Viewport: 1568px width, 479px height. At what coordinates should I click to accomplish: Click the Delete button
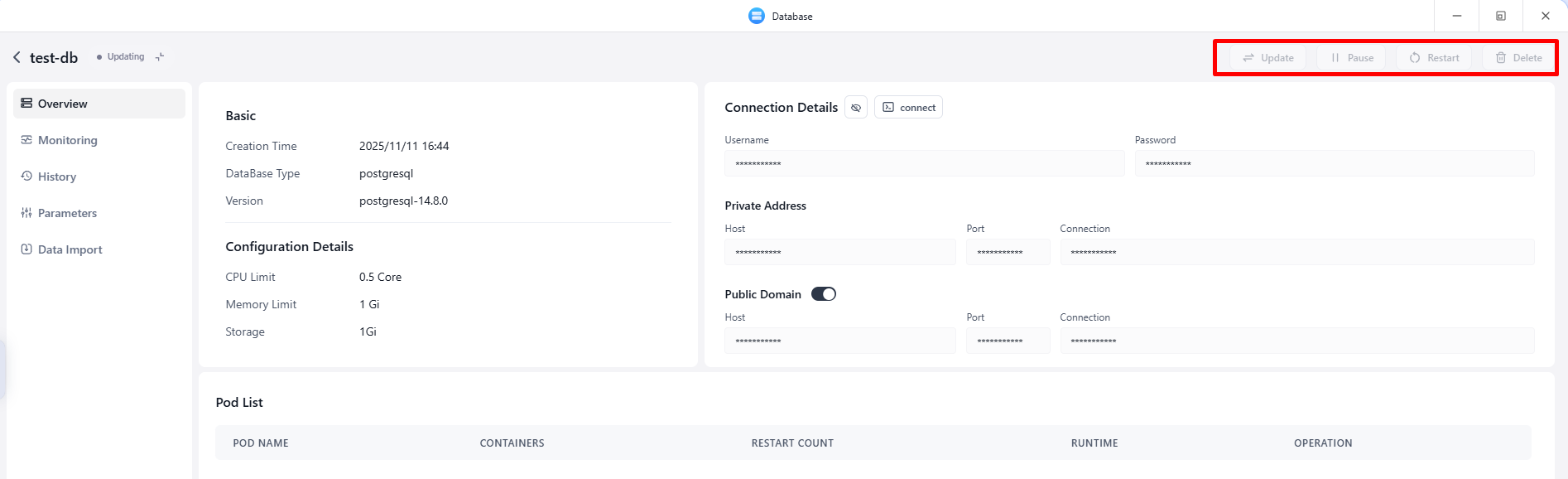pyautogui.click(x=1518, y=58)
